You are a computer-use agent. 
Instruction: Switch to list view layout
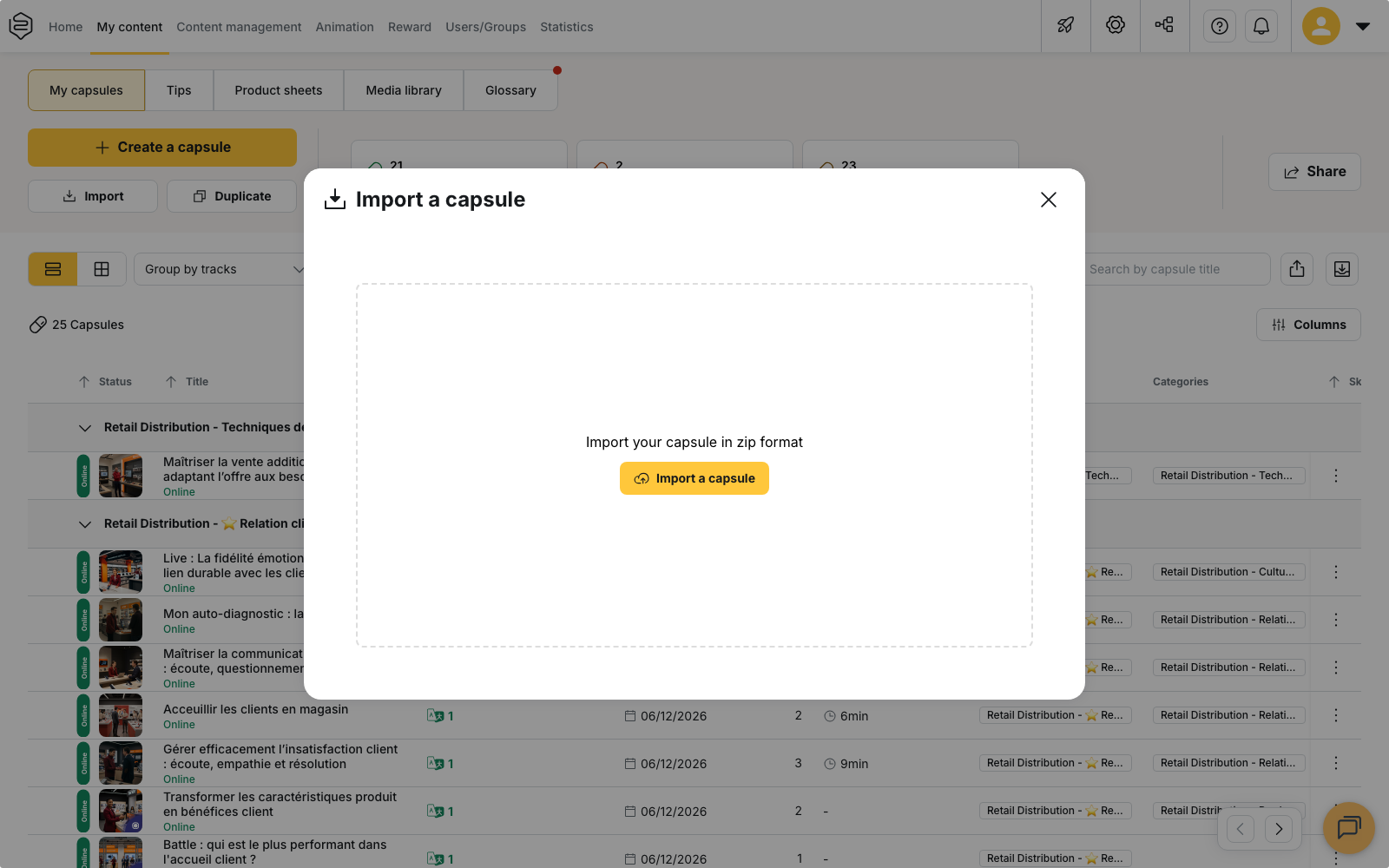53,269
